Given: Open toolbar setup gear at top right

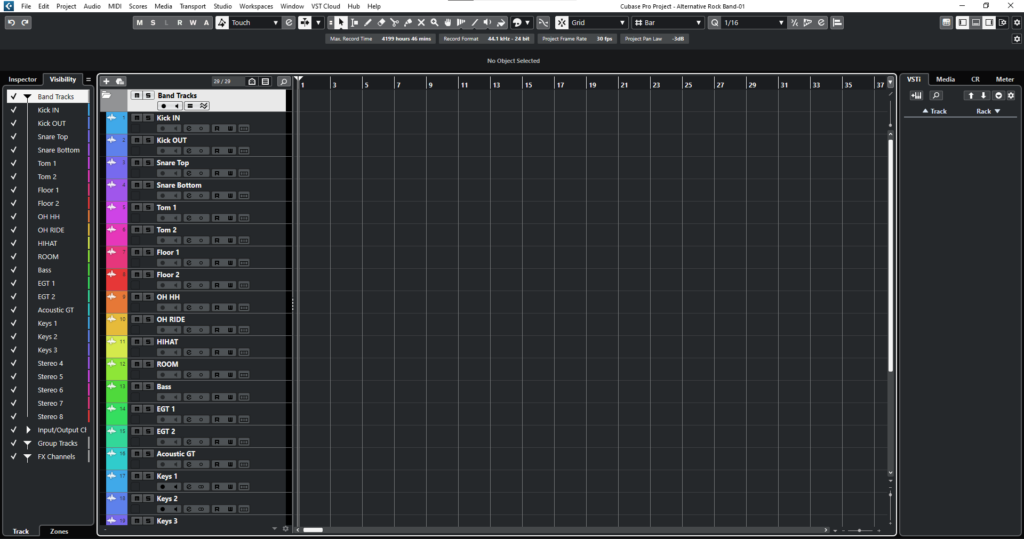Looking at the screenshot, I should pos(1017,23).
